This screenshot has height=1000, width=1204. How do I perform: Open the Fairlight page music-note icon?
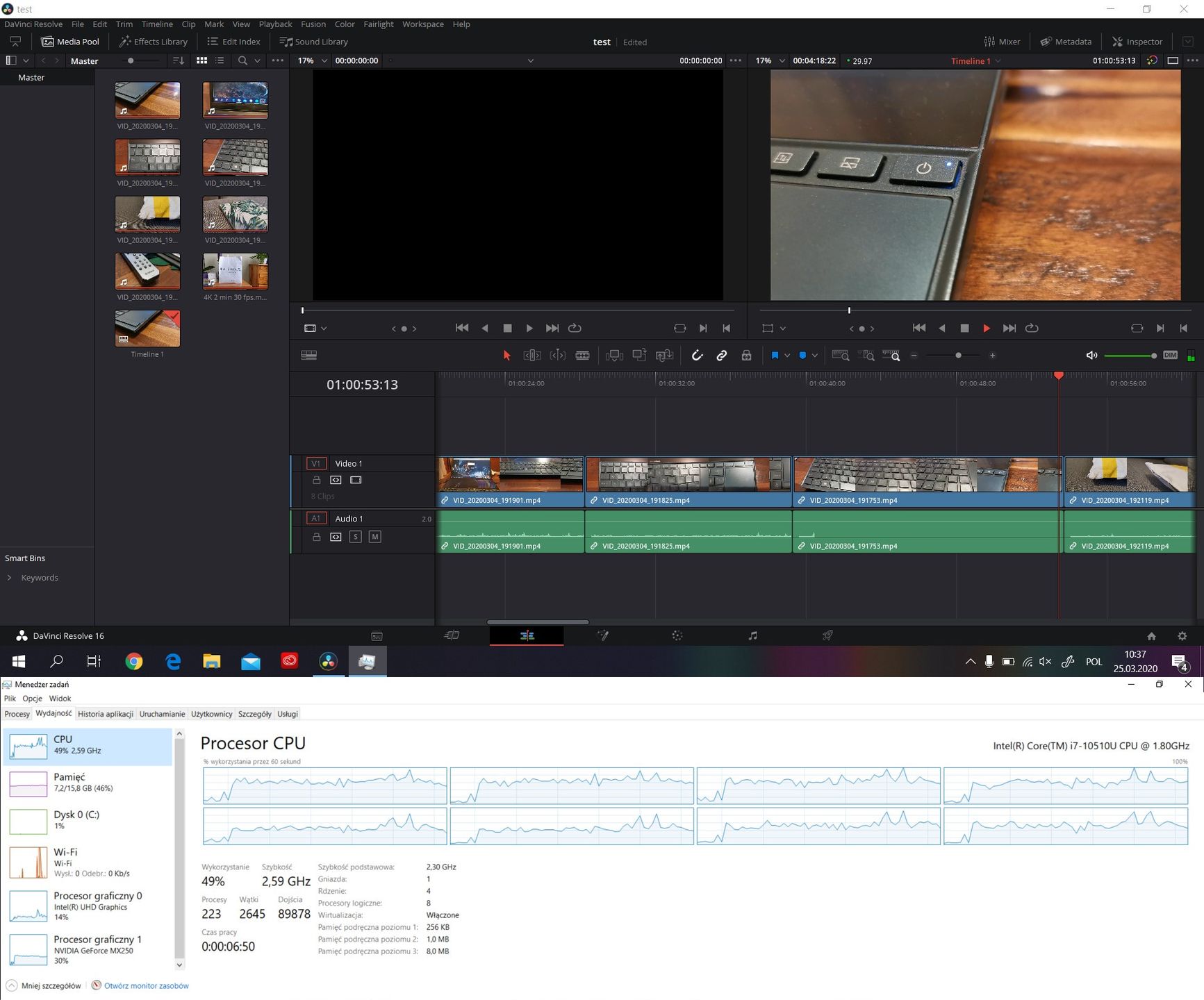pos(752,635)
